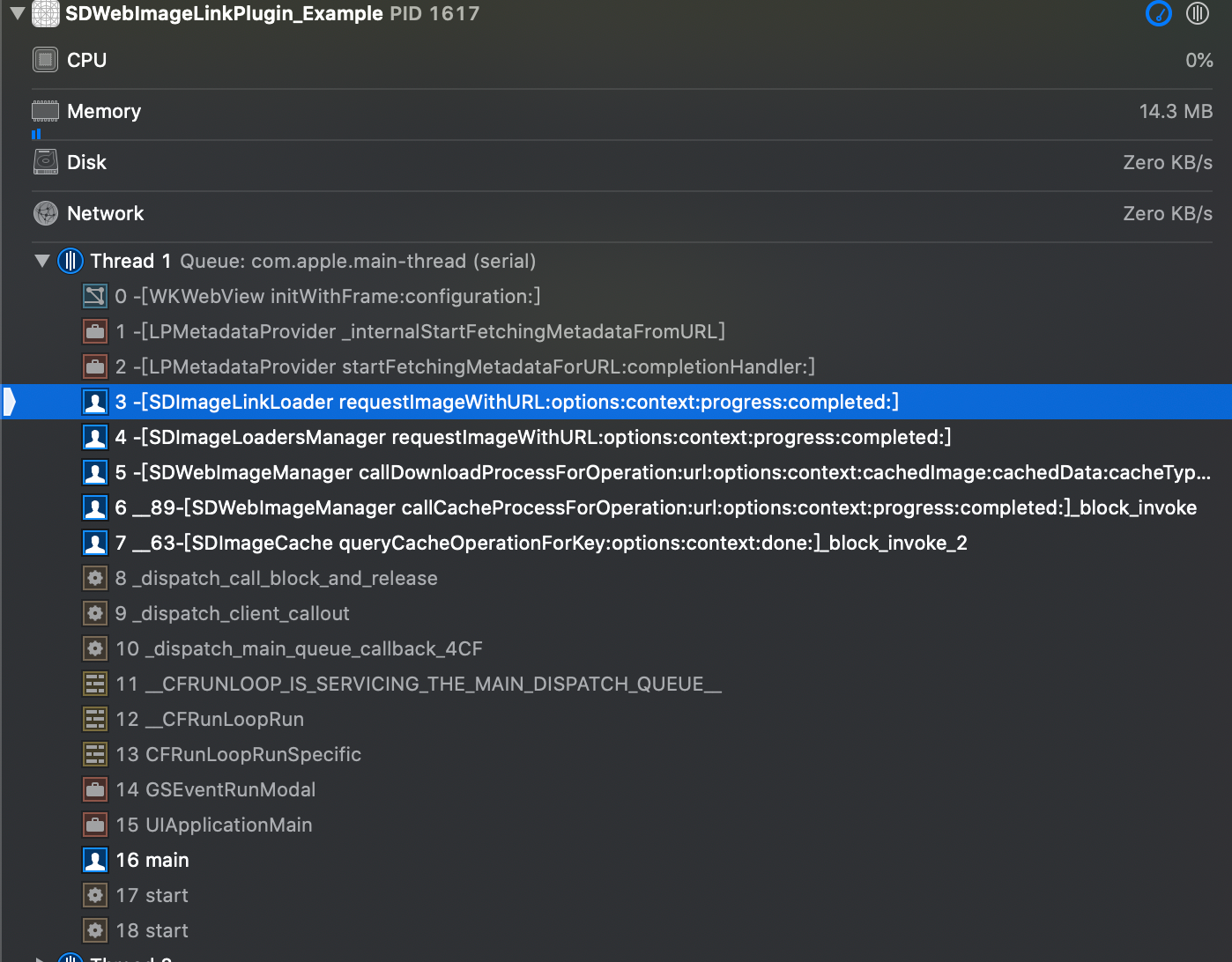The height and width of the screenshot is (962, 1232).
Task: Click the thread icon next to Thread 1
Action: tap(70, 261)
